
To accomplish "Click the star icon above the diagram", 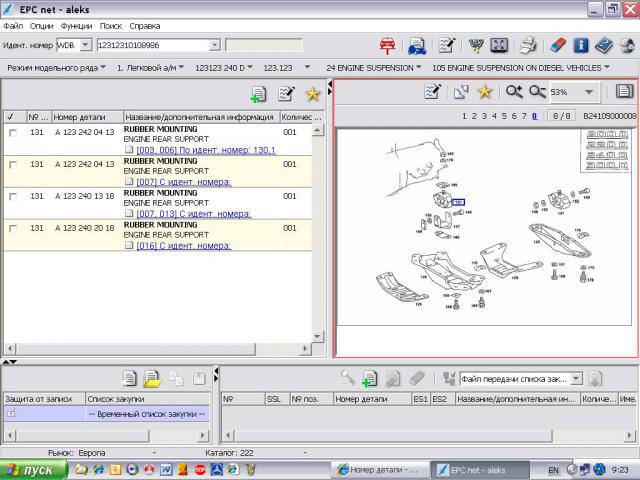I will [485, 92].
